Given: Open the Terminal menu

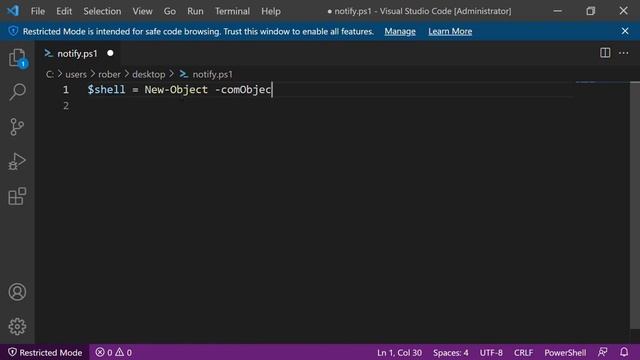Looking at the screenshot, I should click(232, 11).
